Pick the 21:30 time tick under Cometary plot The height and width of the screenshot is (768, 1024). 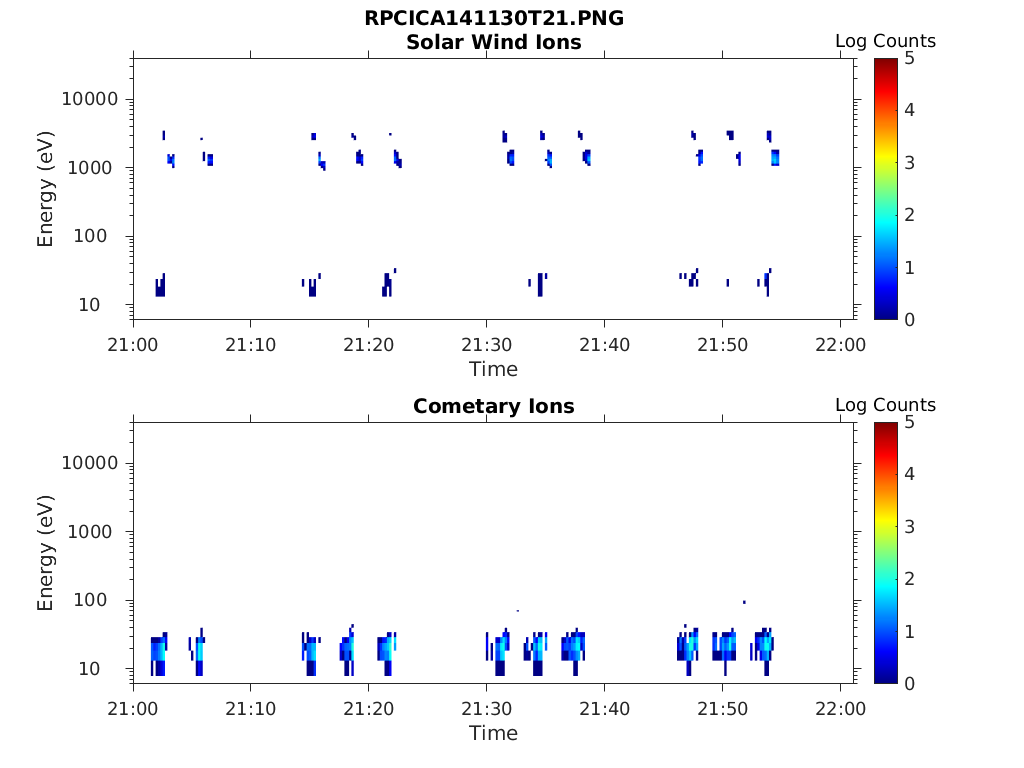pyautogui.click(x=487, y=709)
